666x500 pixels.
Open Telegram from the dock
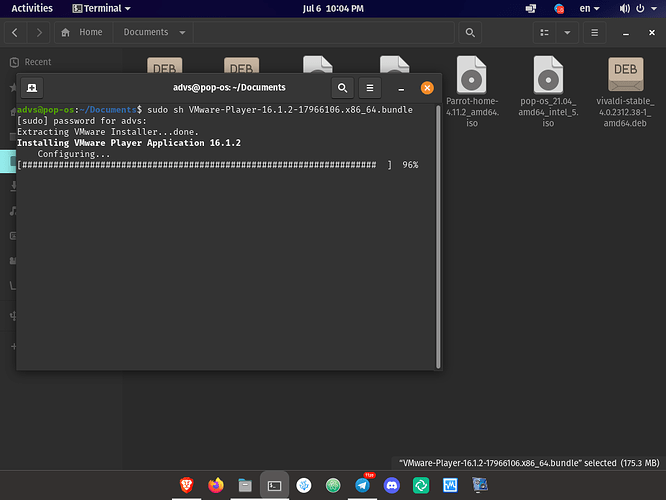[x=362, y=485]
